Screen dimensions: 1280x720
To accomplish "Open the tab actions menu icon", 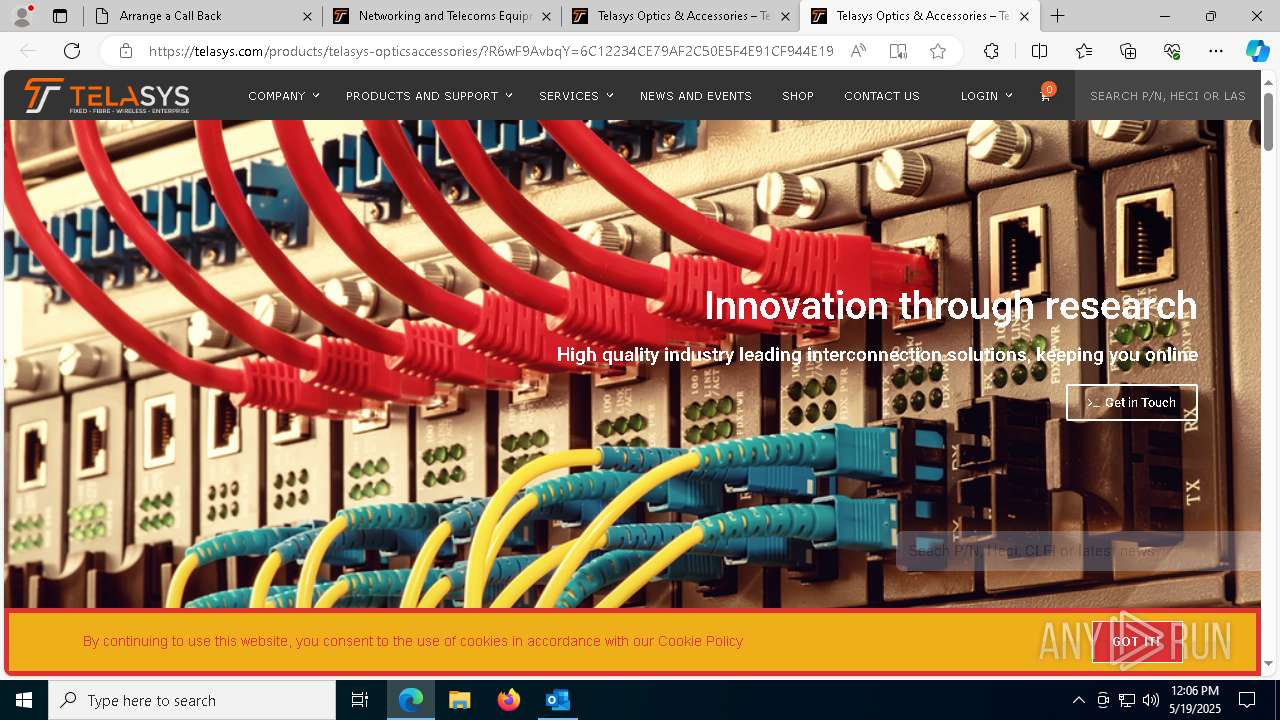I will [60, 16].
